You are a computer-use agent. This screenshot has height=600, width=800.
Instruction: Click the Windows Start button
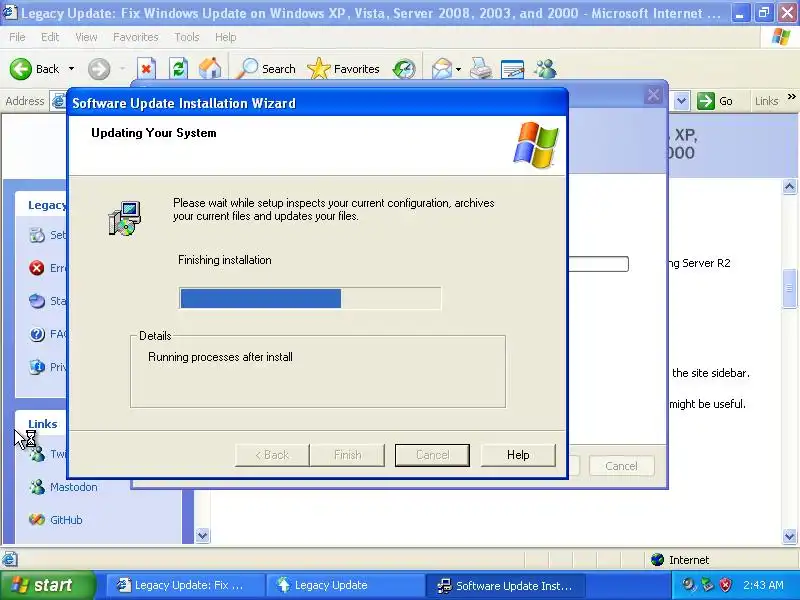[x=46, y=585]
